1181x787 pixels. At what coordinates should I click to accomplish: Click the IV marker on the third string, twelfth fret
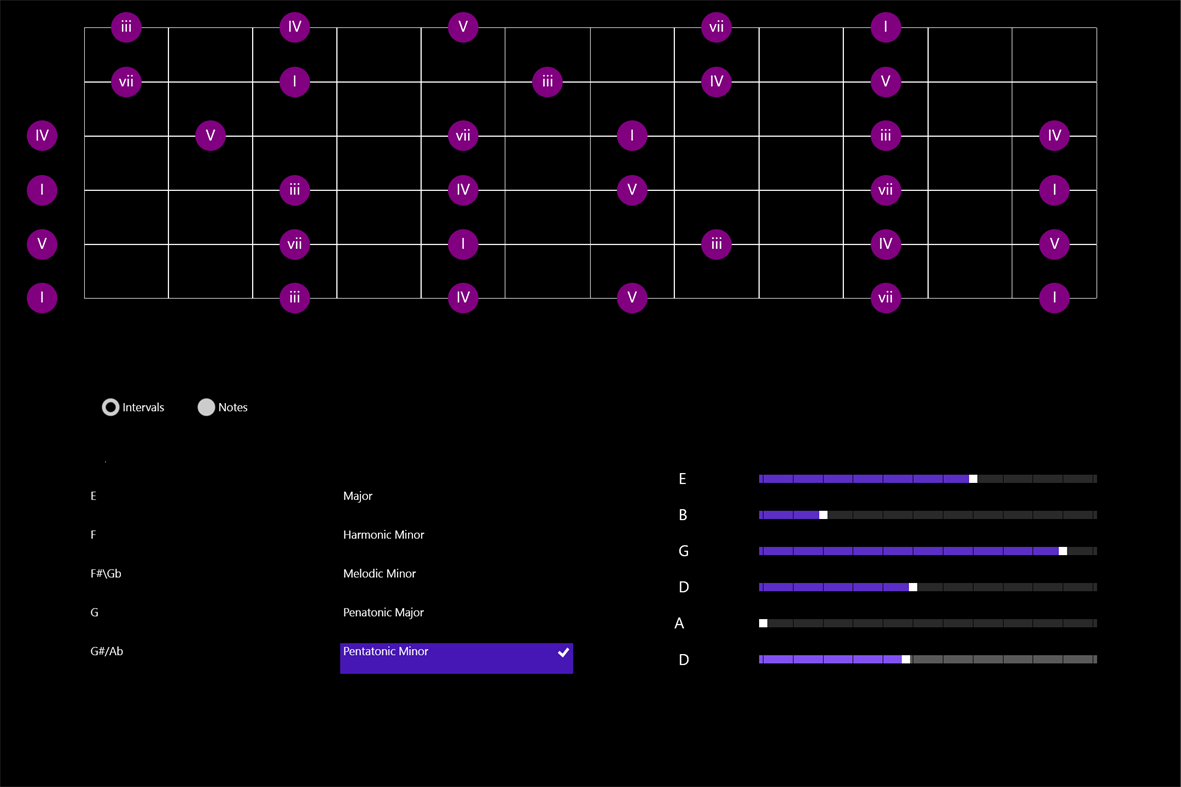point(1055,136)
